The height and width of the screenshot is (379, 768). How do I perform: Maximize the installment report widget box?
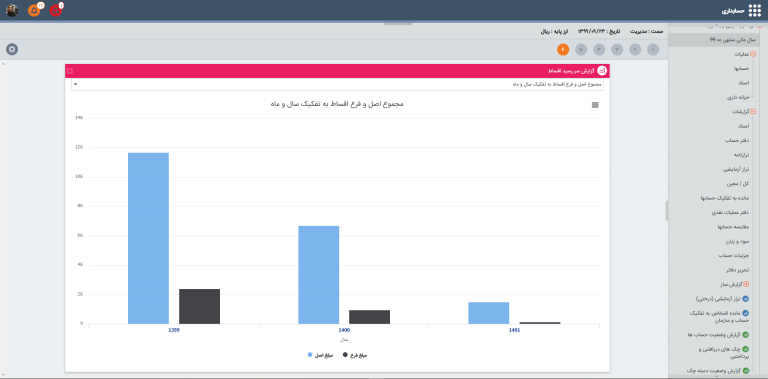pyautogui.click(x=70, y=71)
